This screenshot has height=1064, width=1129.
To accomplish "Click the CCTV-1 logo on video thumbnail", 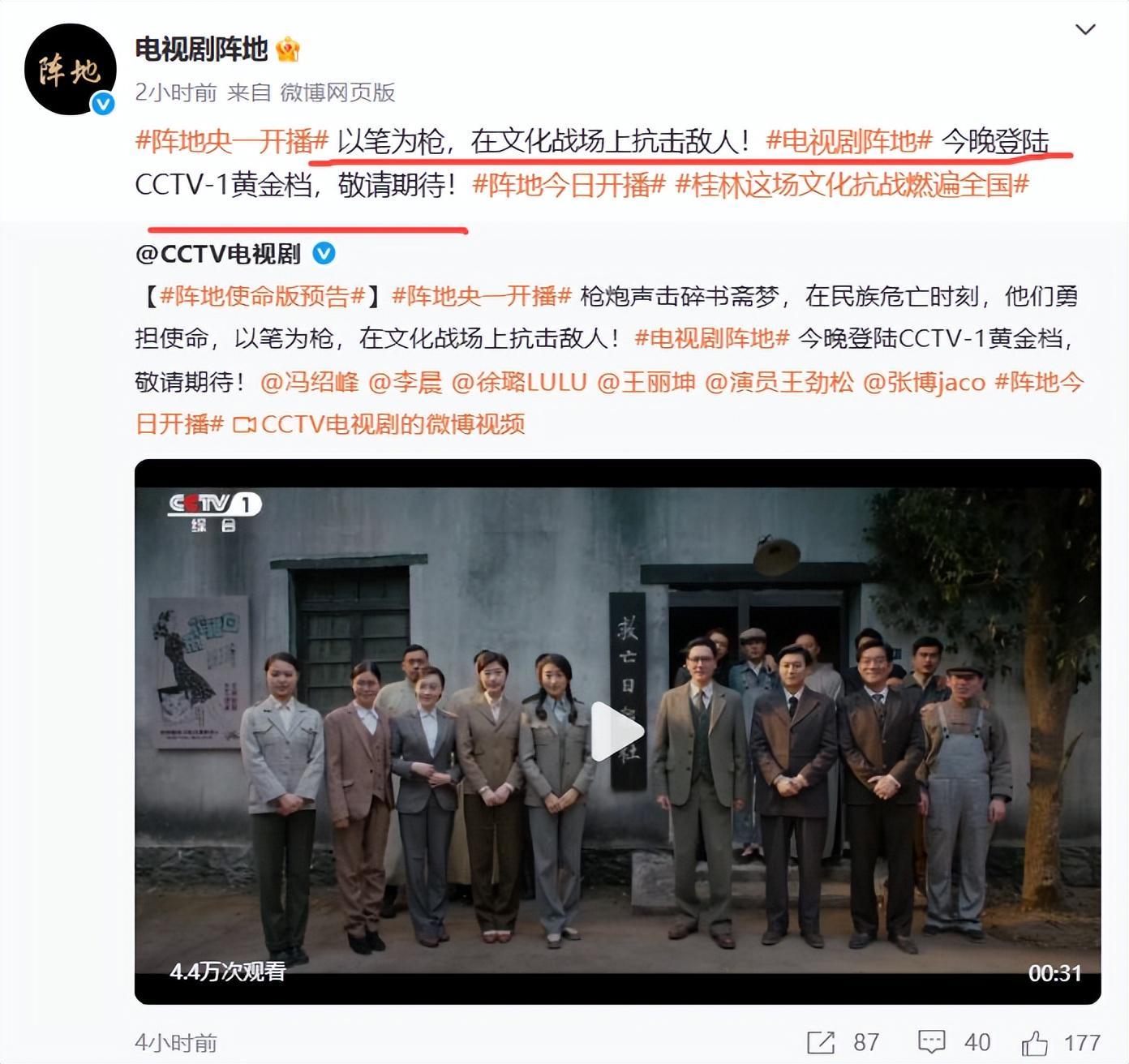I will coord(214,512).
